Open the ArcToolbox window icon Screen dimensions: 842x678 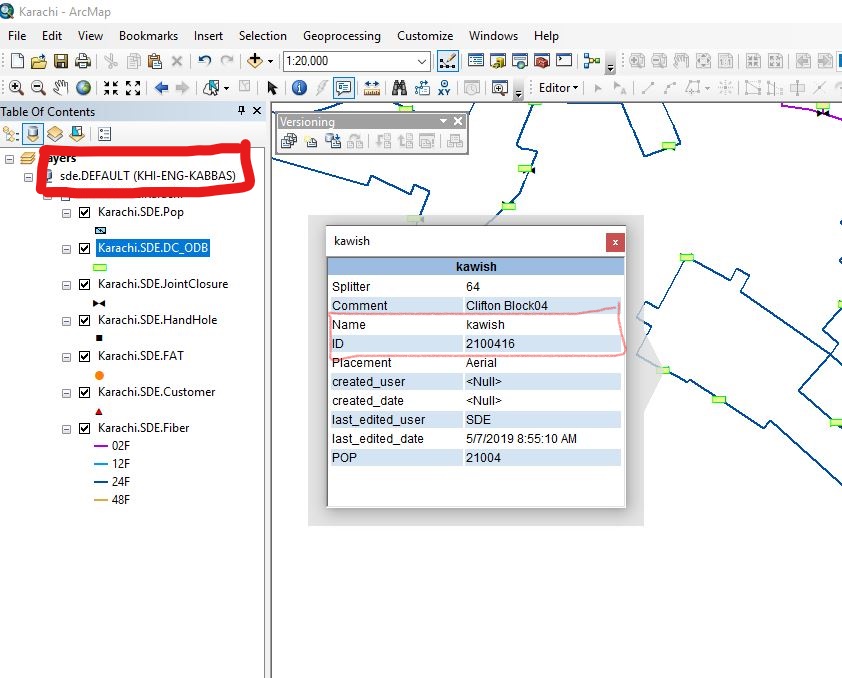[542, 61]
